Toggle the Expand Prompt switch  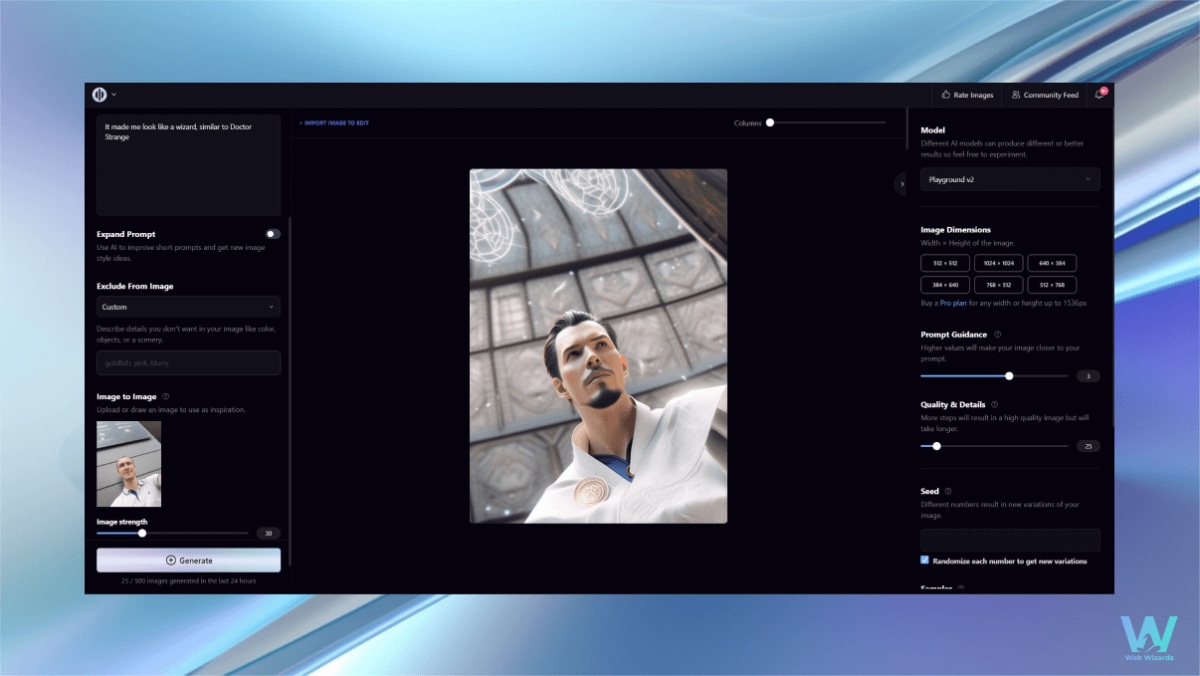(x=273, y=234)
